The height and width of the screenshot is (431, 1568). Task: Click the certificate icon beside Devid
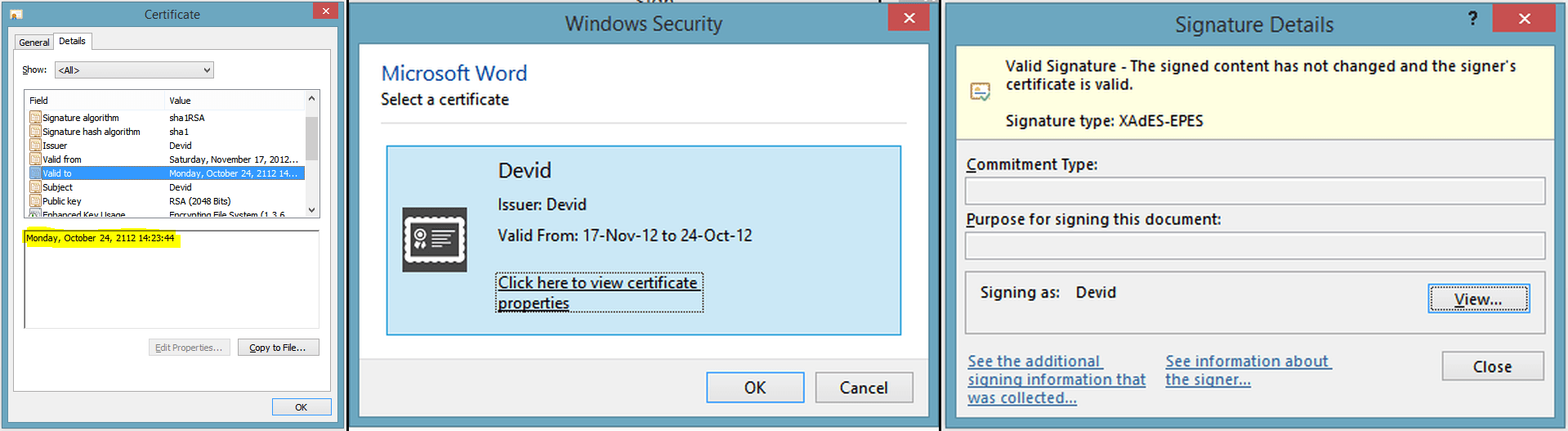click(435, 240)
